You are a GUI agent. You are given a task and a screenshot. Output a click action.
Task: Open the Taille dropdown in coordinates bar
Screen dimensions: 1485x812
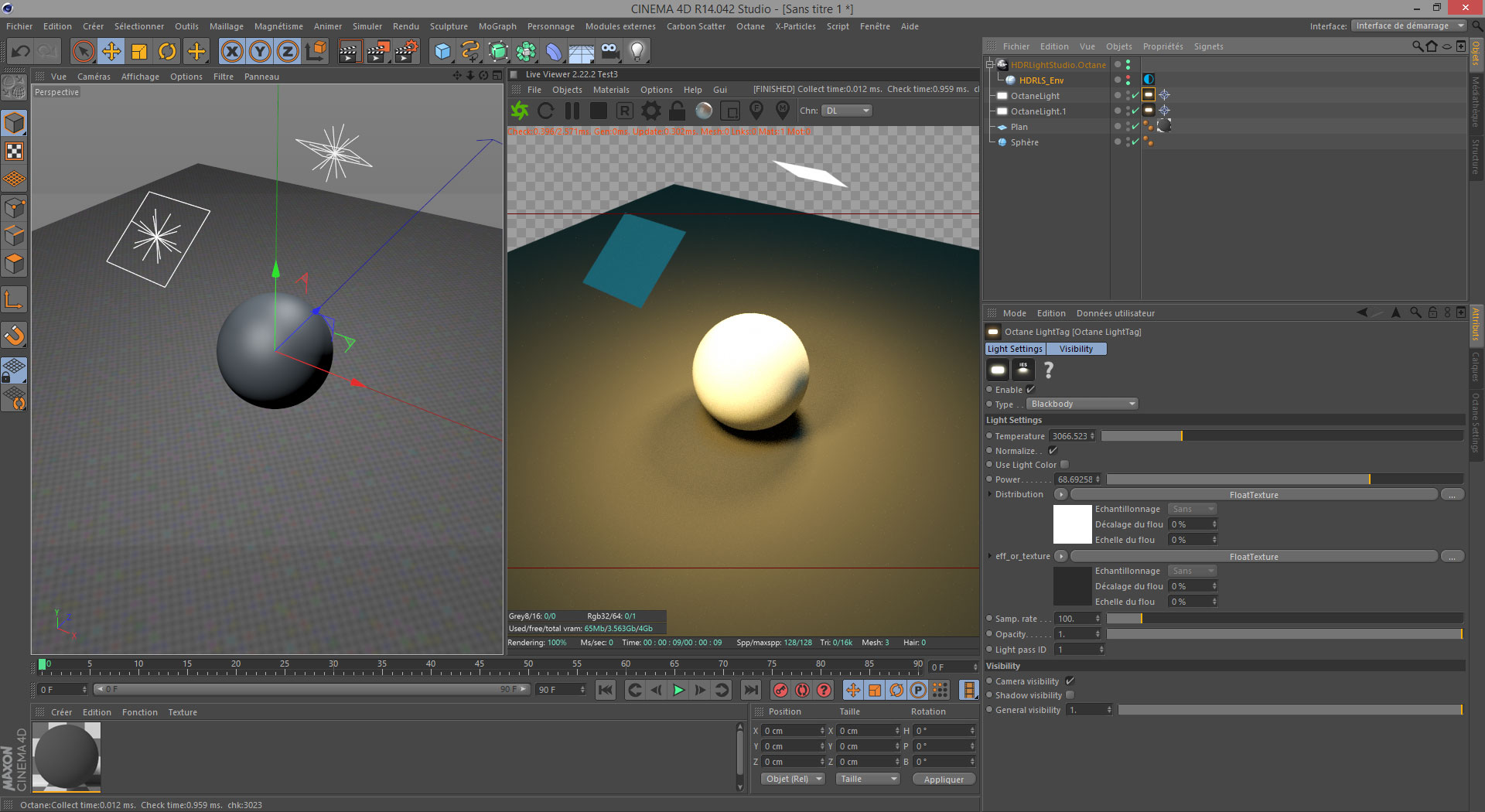868,779
